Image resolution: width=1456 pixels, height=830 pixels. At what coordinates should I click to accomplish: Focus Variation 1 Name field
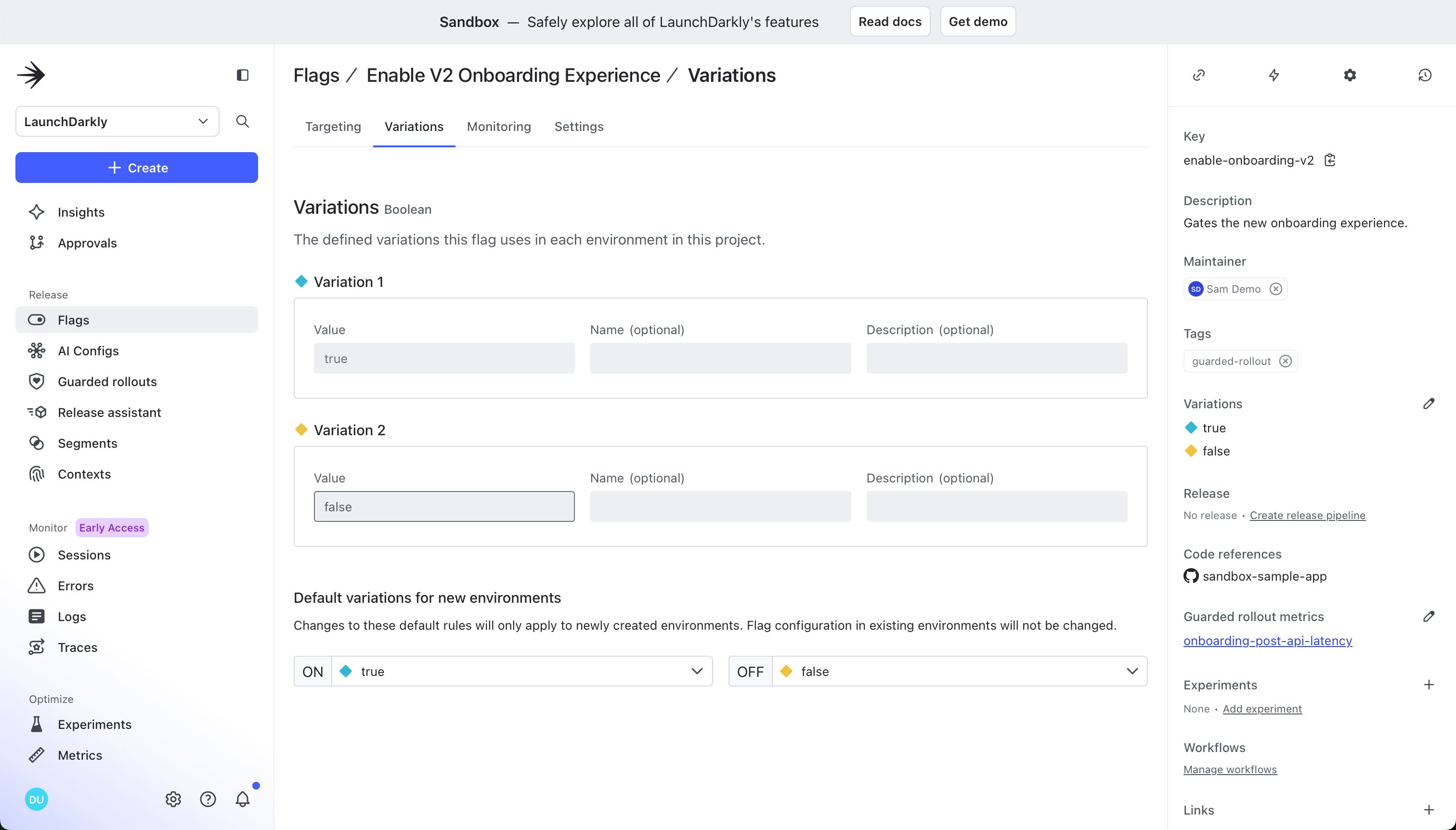pyautogui.click(x=720, y=358)
